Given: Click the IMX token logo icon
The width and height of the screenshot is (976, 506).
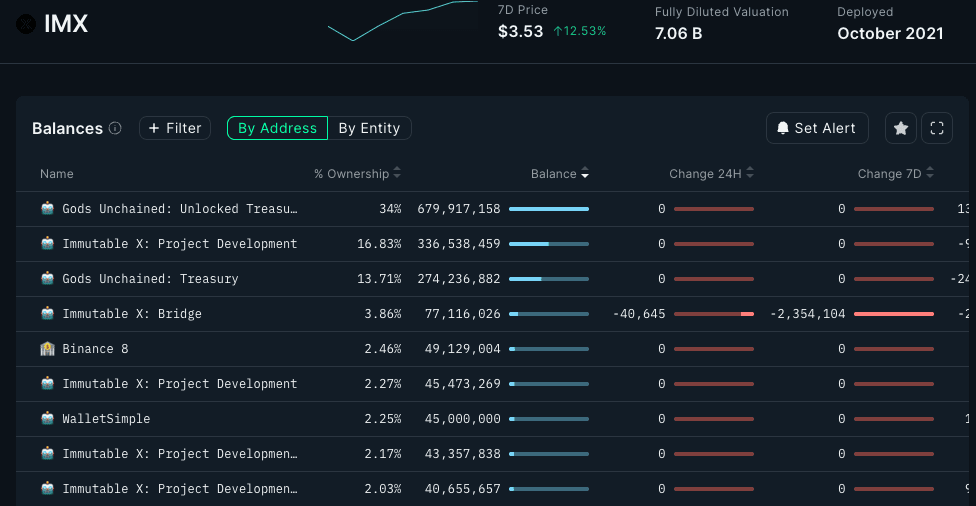Looking at the screenshot, I should (x=25, y=24).
